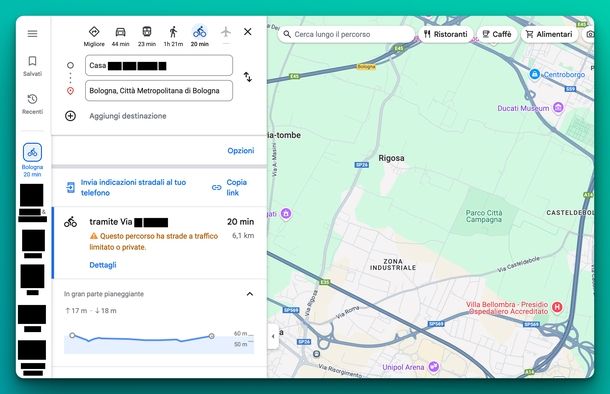Viewport: 610px width, 394px height.
Task: Click the red destination pin icon
Action: (70, 91)
